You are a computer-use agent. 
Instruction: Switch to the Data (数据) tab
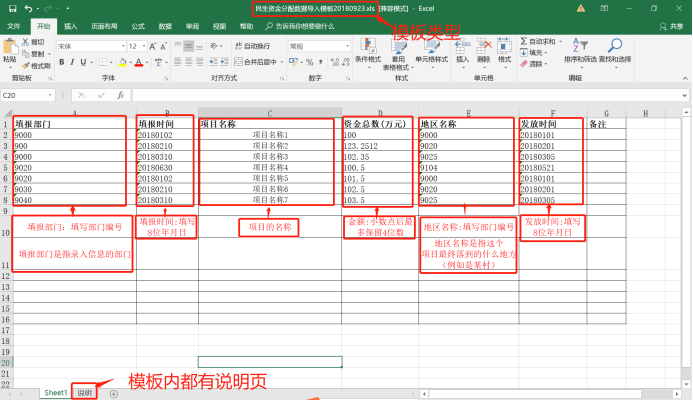coord(165,27)
